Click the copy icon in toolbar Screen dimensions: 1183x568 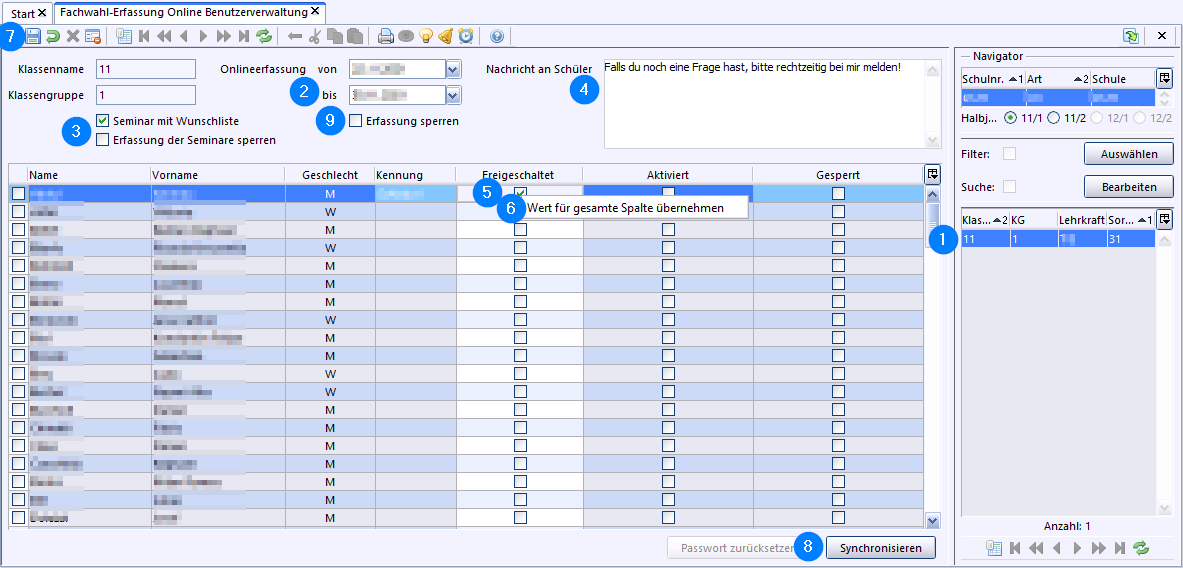(335, 35)
